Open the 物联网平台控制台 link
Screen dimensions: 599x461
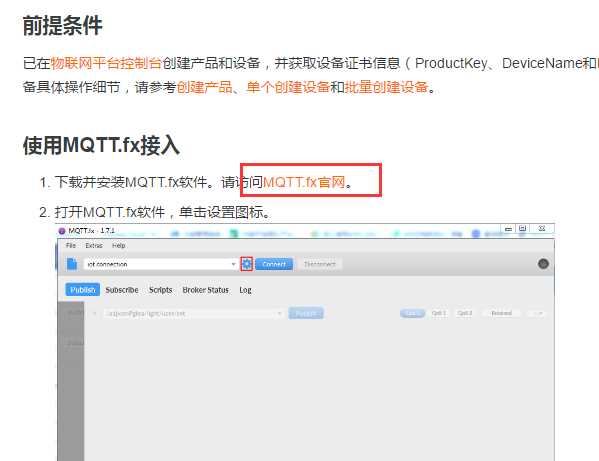(106, 63)
